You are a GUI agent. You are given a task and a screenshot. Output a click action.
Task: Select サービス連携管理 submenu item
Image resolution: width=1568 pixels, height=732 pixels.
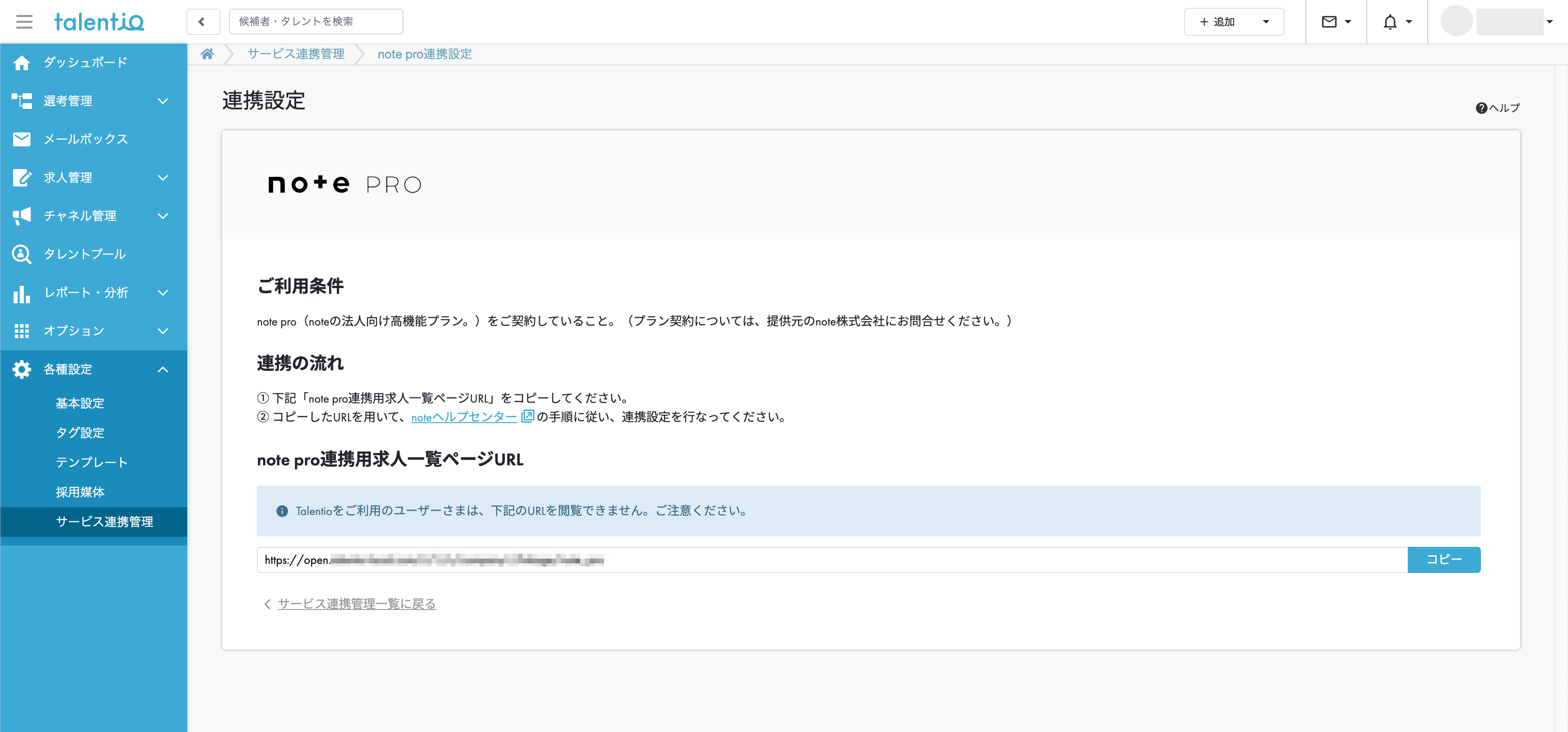tap(94, 522)
